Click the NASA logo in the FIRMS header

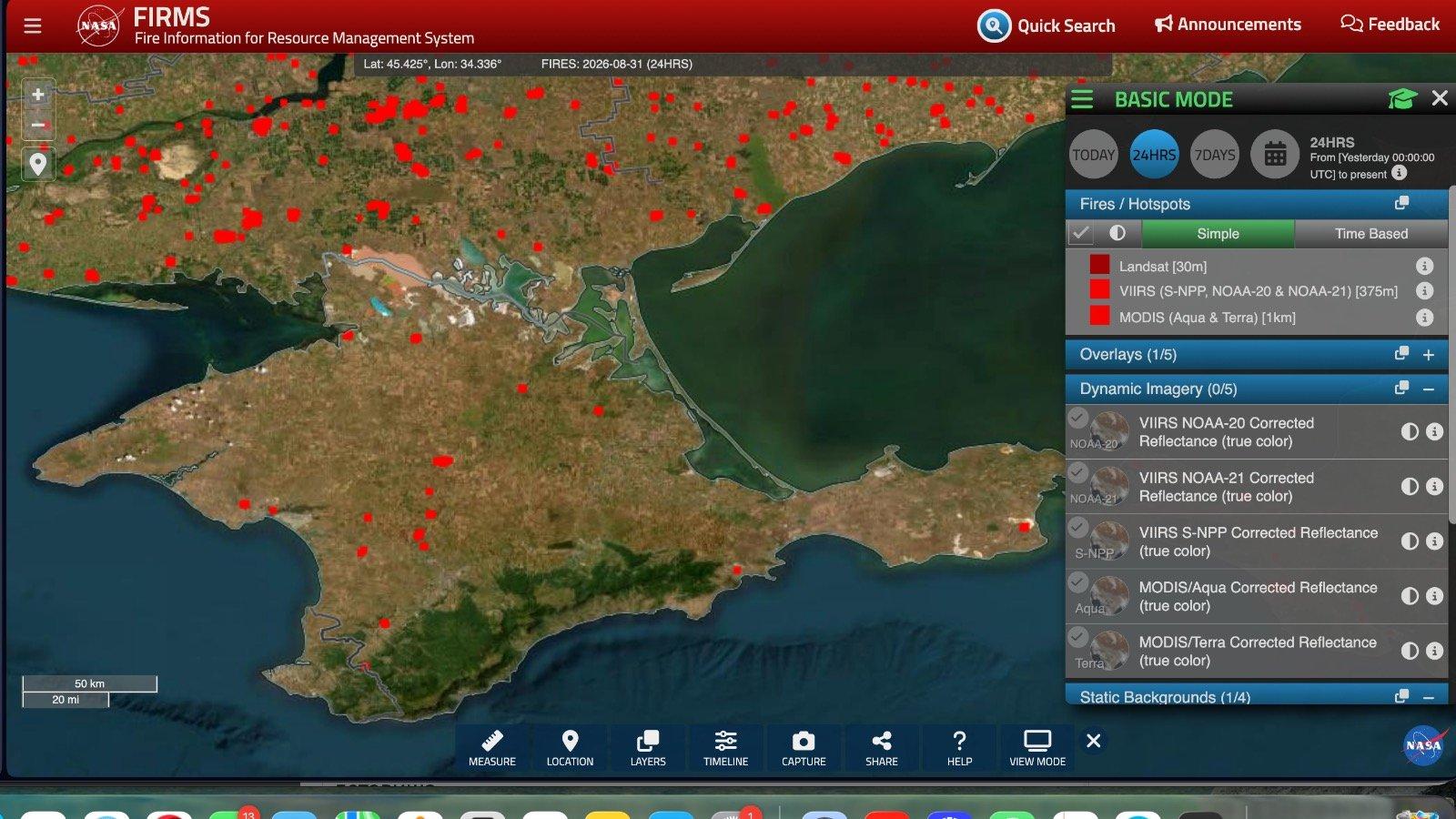point(98,25)
